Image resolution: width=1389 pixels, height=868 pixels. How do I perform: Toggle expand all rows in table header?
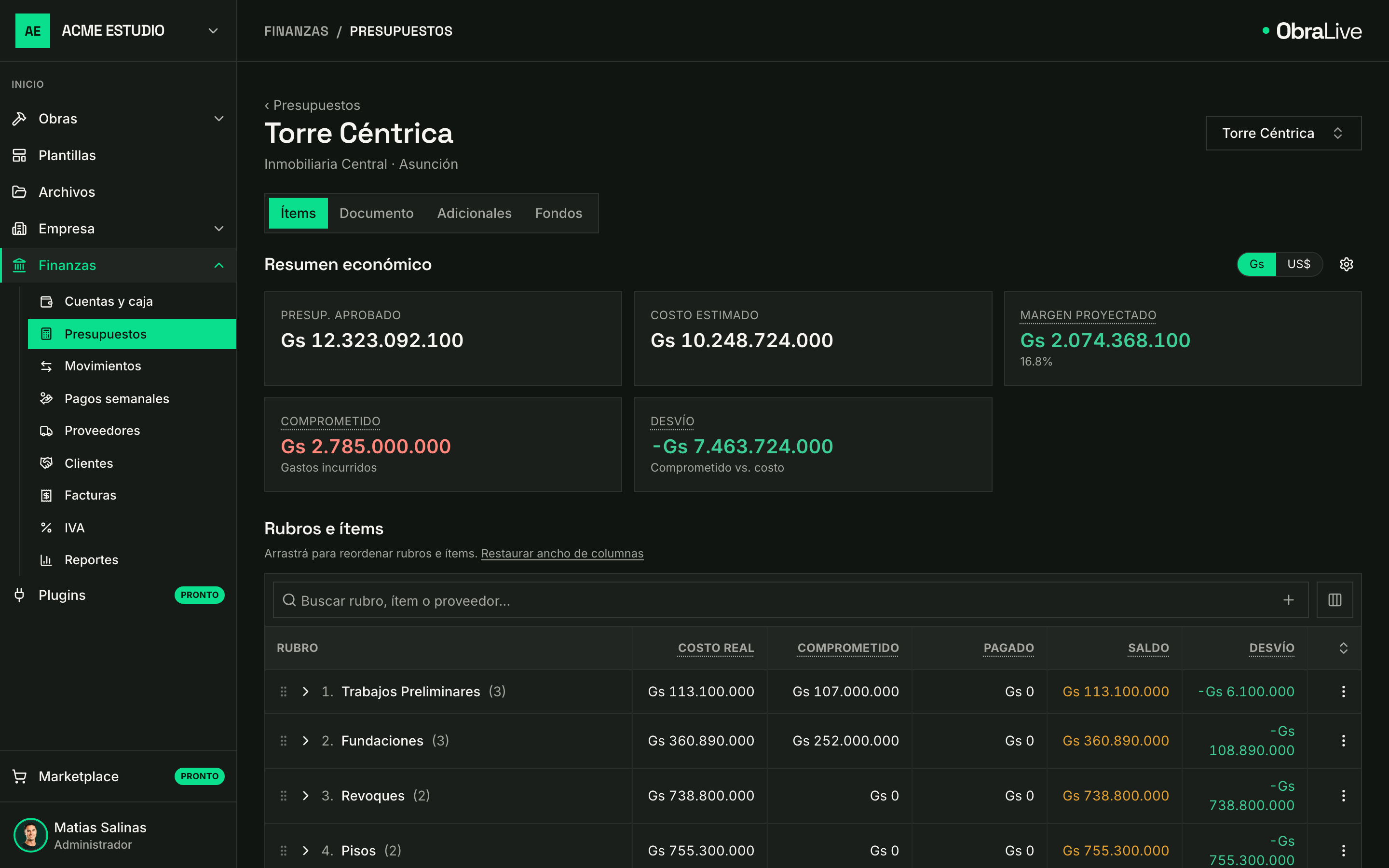pyautogui.click(x=1343, y=648)
